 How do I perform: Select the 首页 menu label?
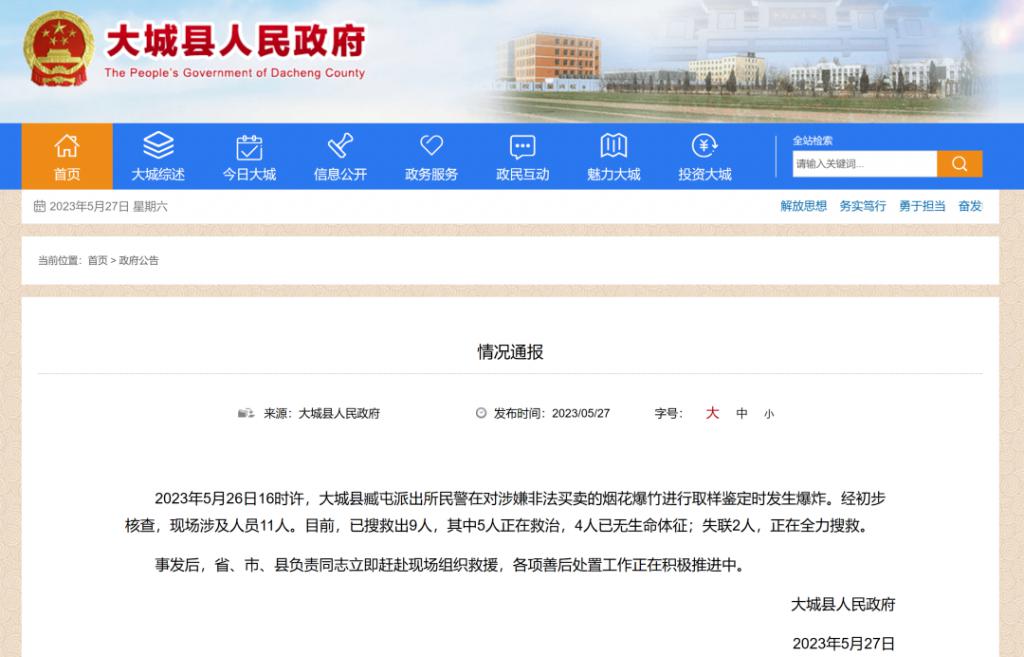coord(67,174)
